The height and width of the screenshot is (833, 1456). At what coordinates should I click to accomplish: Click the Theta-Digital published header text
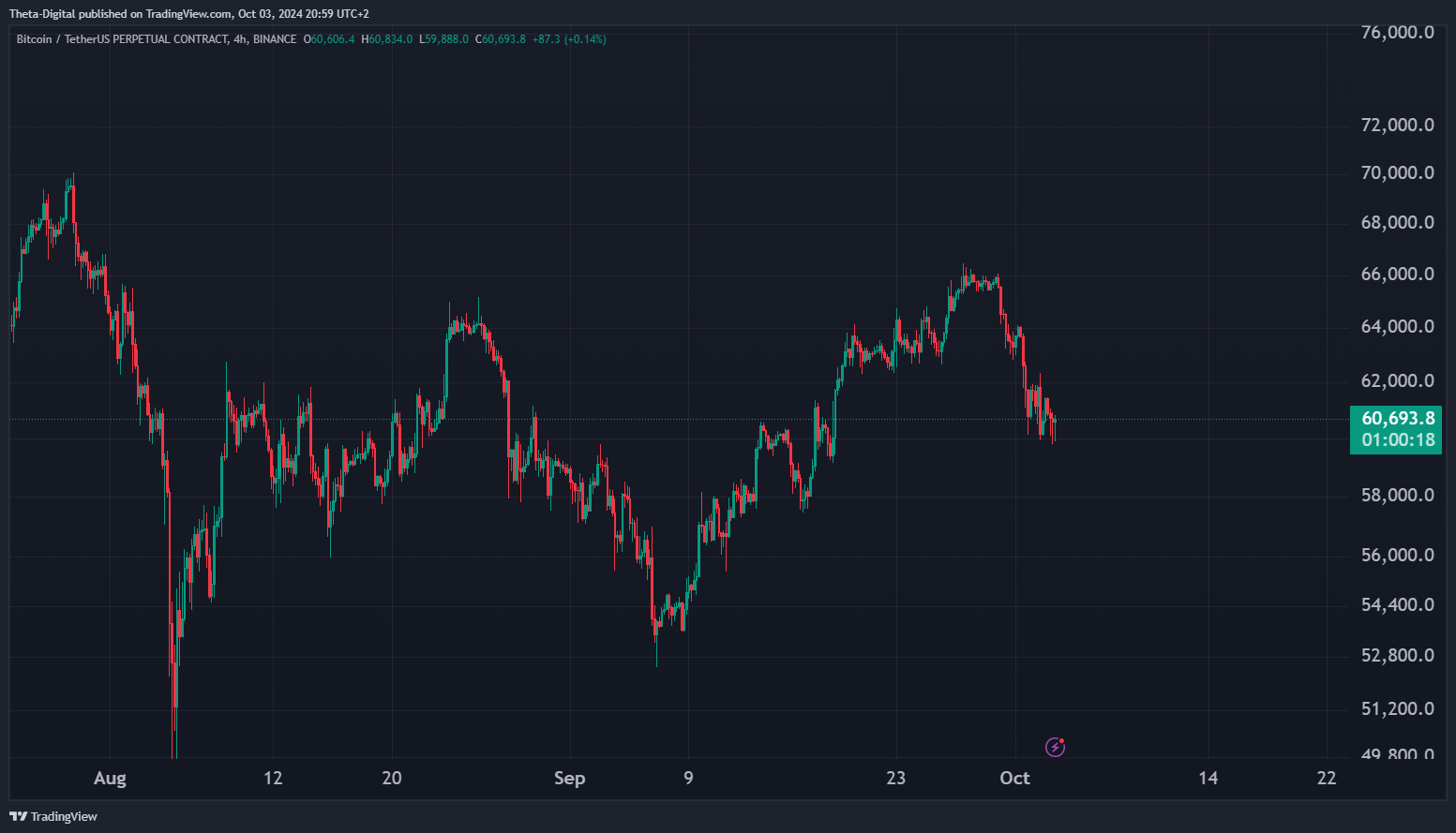(x=189, y=14)
